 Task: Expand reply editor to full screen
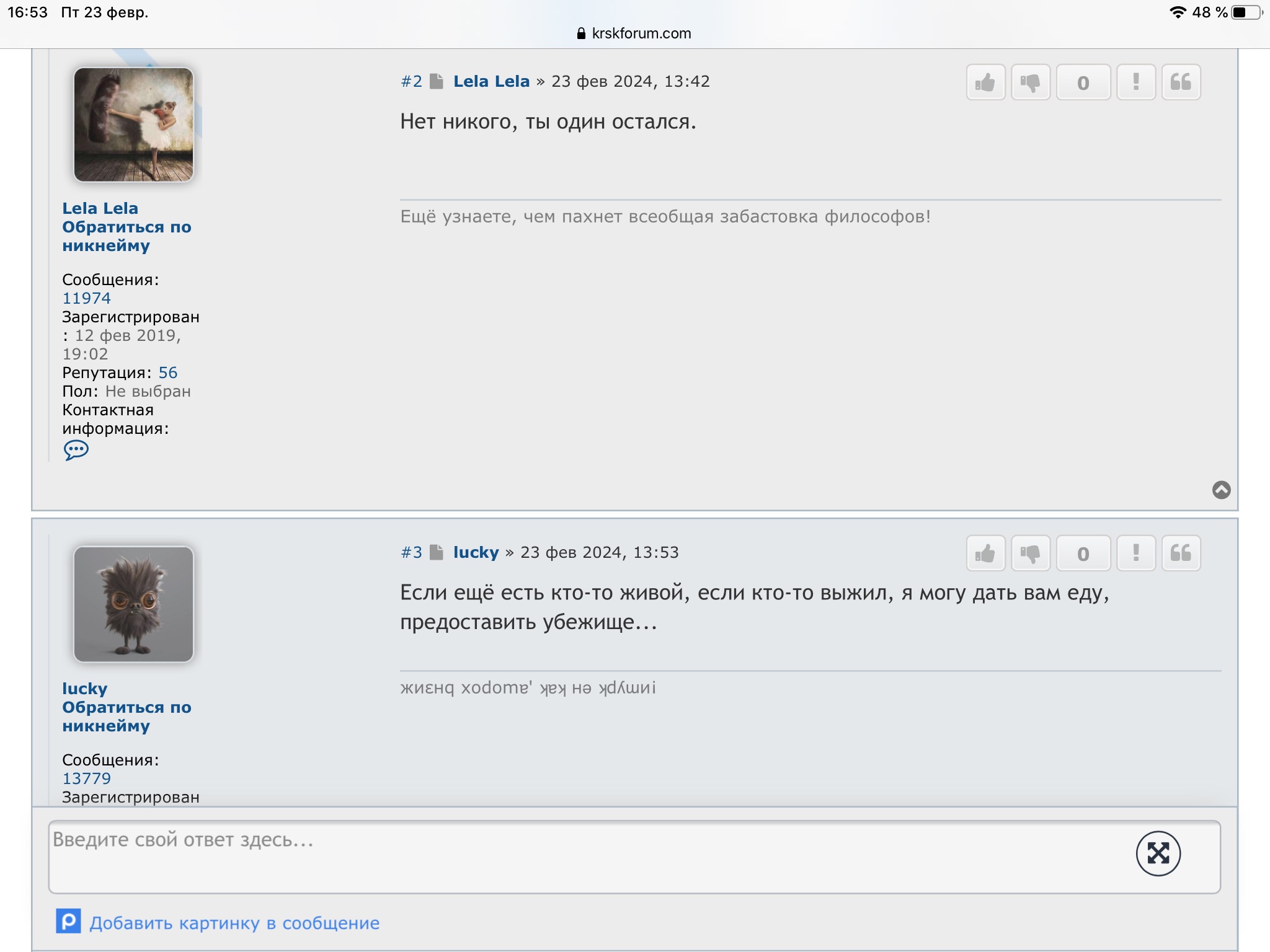pos(1158,853)
